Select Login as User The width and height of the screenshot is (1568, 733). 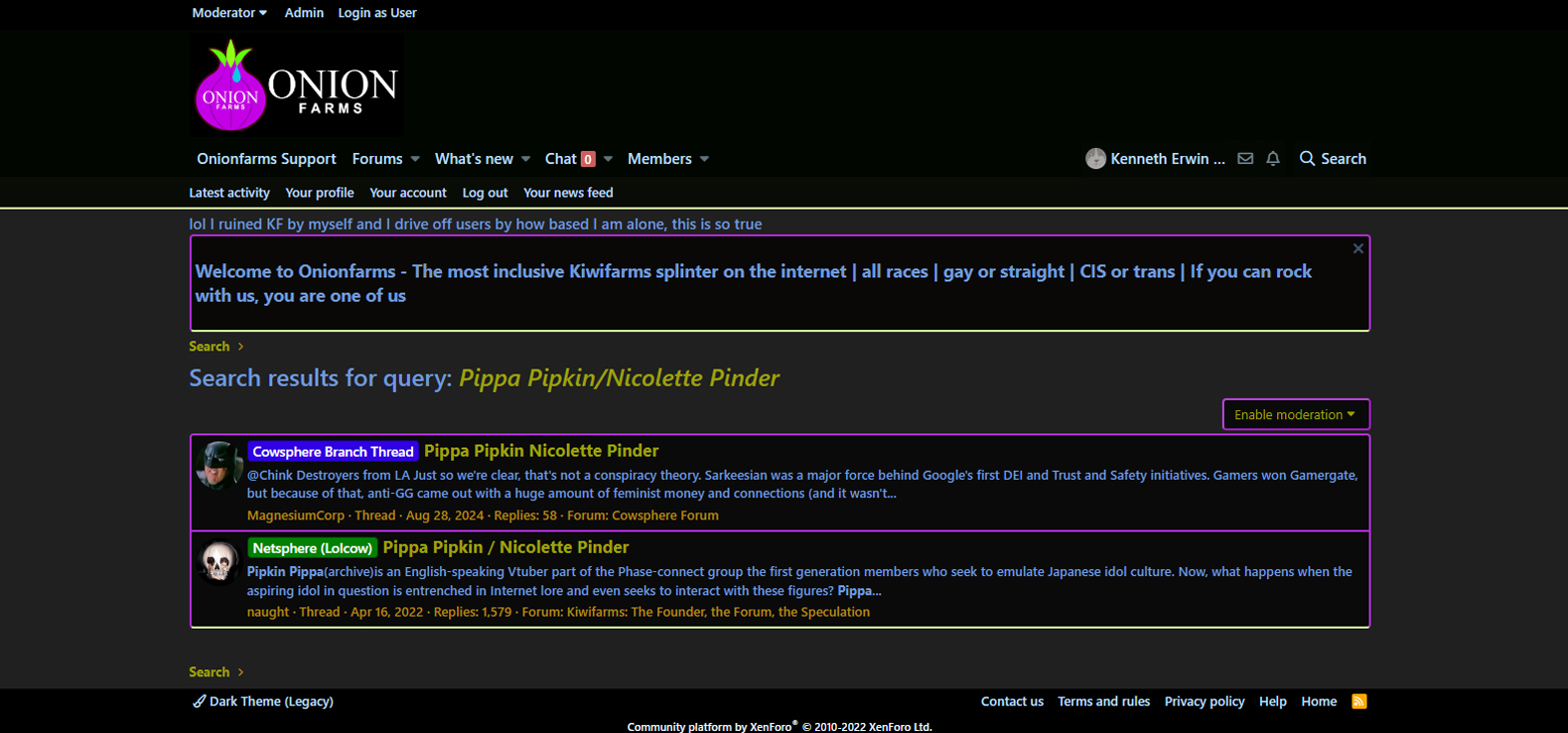coord(377,13)
